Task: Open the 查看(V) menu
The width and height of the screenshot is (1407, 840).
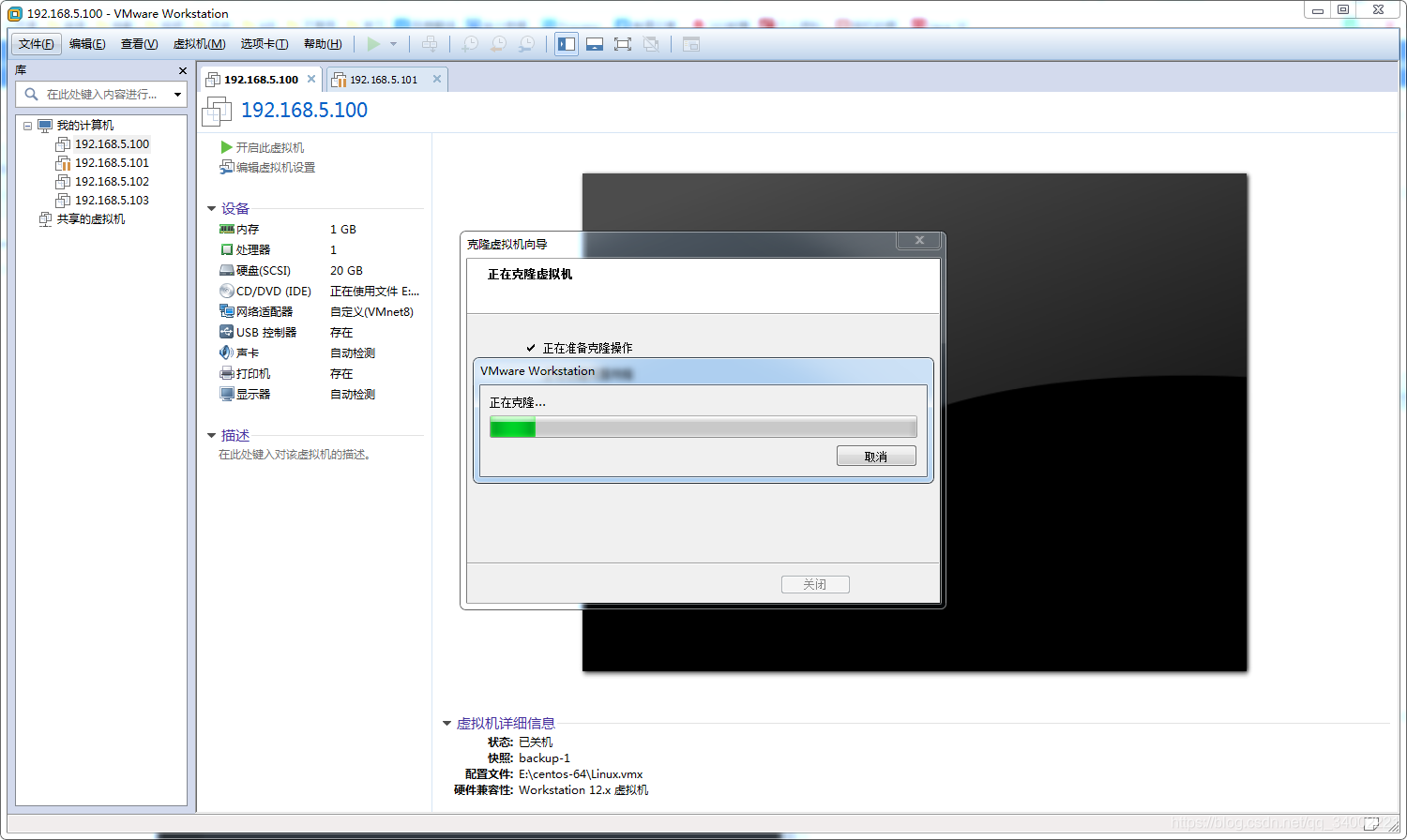Action: pyautogui.click(x=139, y=44)
